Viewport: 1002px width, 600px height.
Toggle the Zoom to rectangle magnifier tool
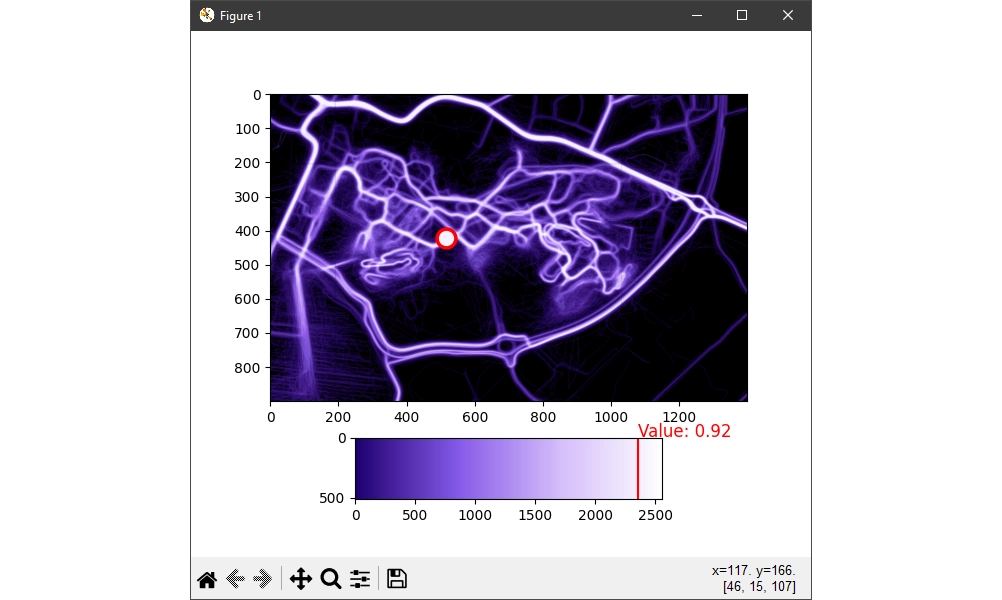331,579
